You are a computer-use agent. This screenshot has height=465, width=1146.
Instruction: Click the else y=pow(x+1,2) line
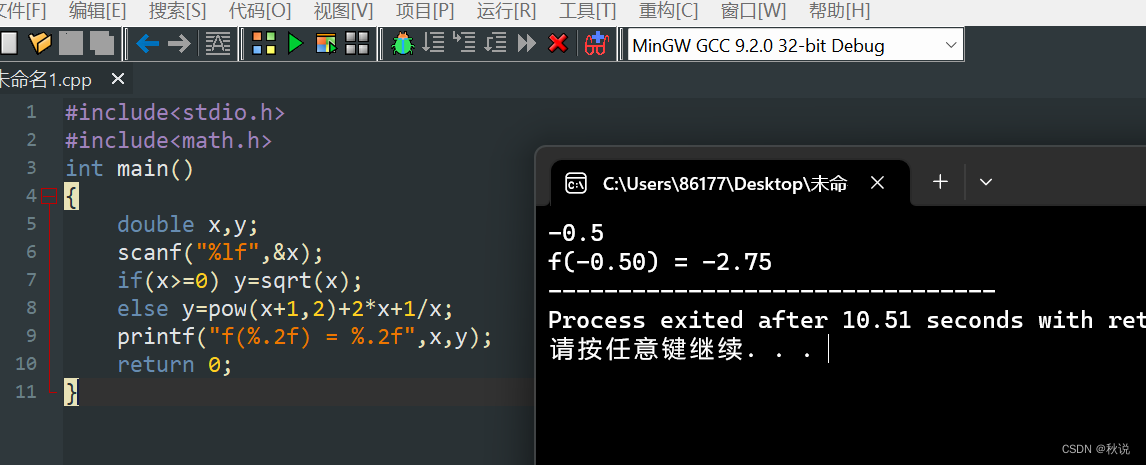click(285, 309)
